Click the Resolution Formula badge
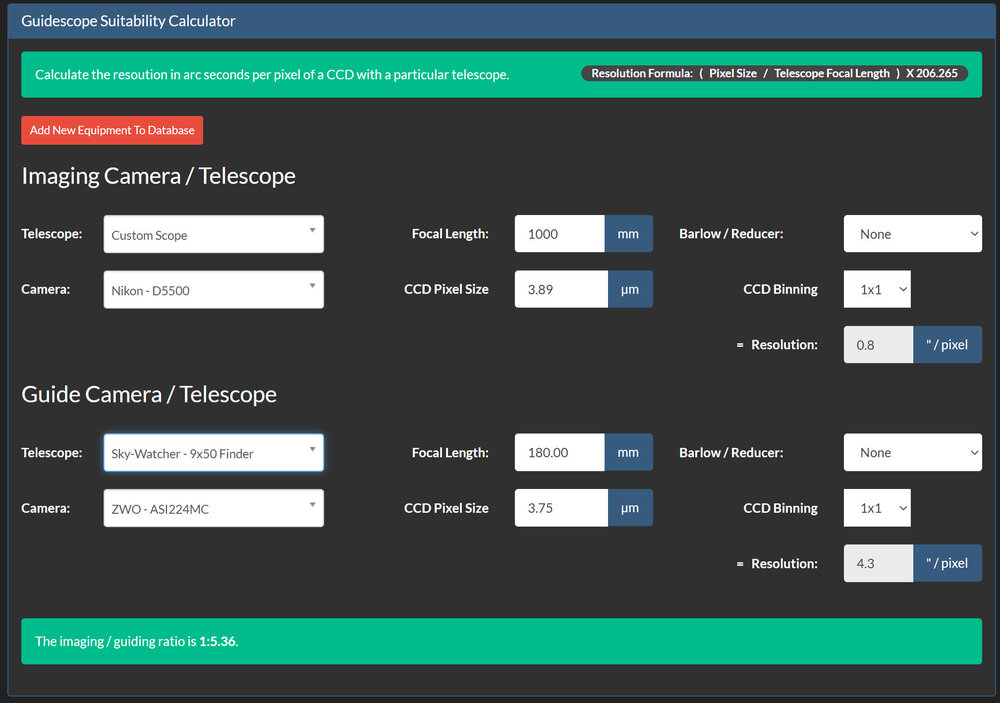Viewport: 1000px width, 703px height. 774,74
